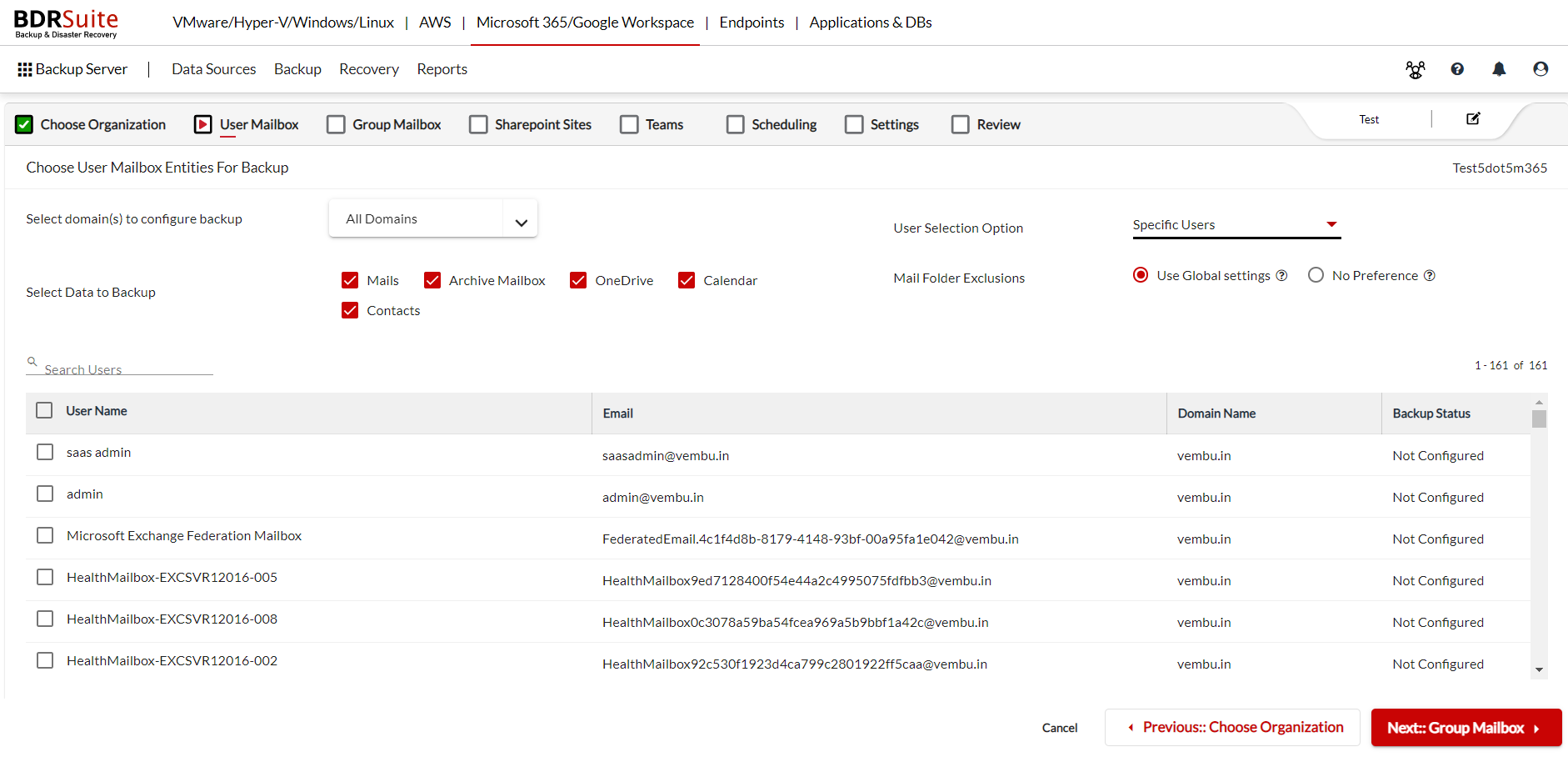This screenshot has width=1568, height=767.
Task: Click the Choose Organization completed step icon
Action: pyautogui.click(x=24, y=124)
